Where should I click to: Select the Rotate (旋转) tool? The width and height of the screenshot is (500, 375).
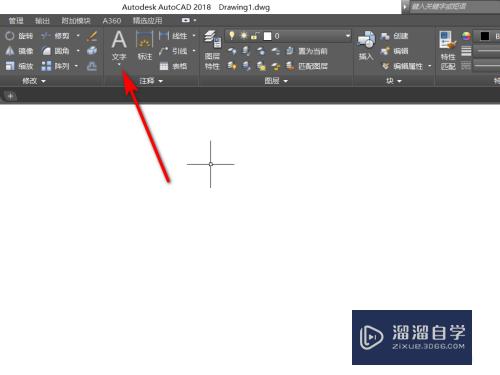(19, 36)
